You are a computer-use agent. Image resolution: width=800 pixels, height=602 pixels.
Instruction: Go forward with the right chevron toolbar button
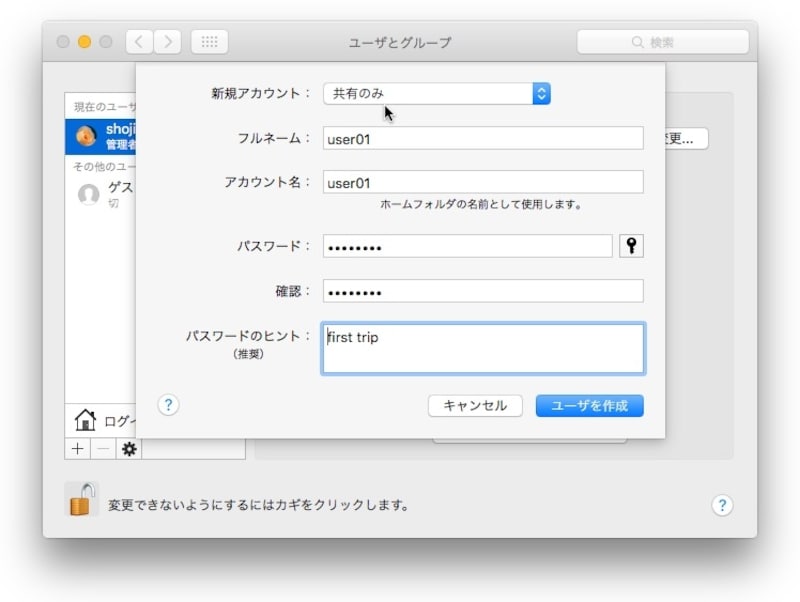click(167, 42)
